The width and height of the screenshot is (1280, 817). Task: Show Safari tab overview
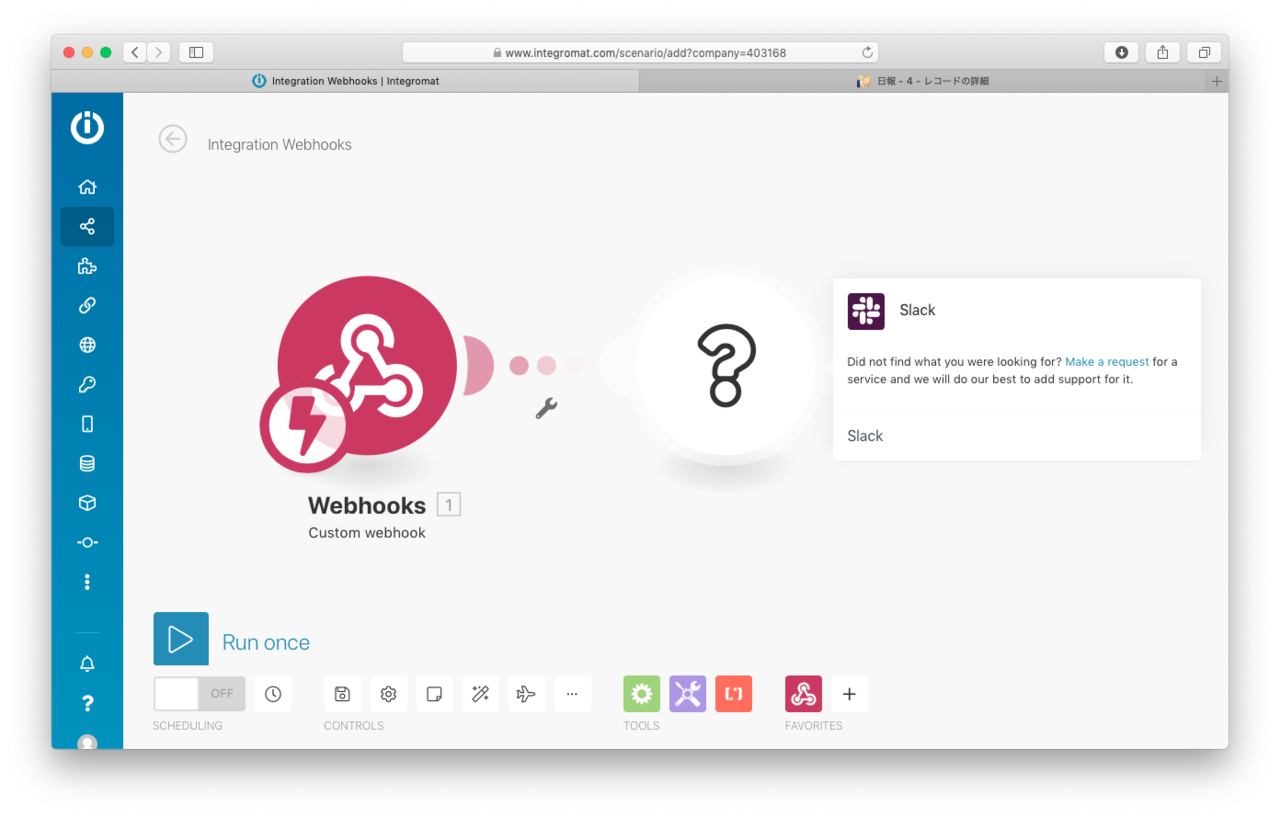click(1204, 52)
